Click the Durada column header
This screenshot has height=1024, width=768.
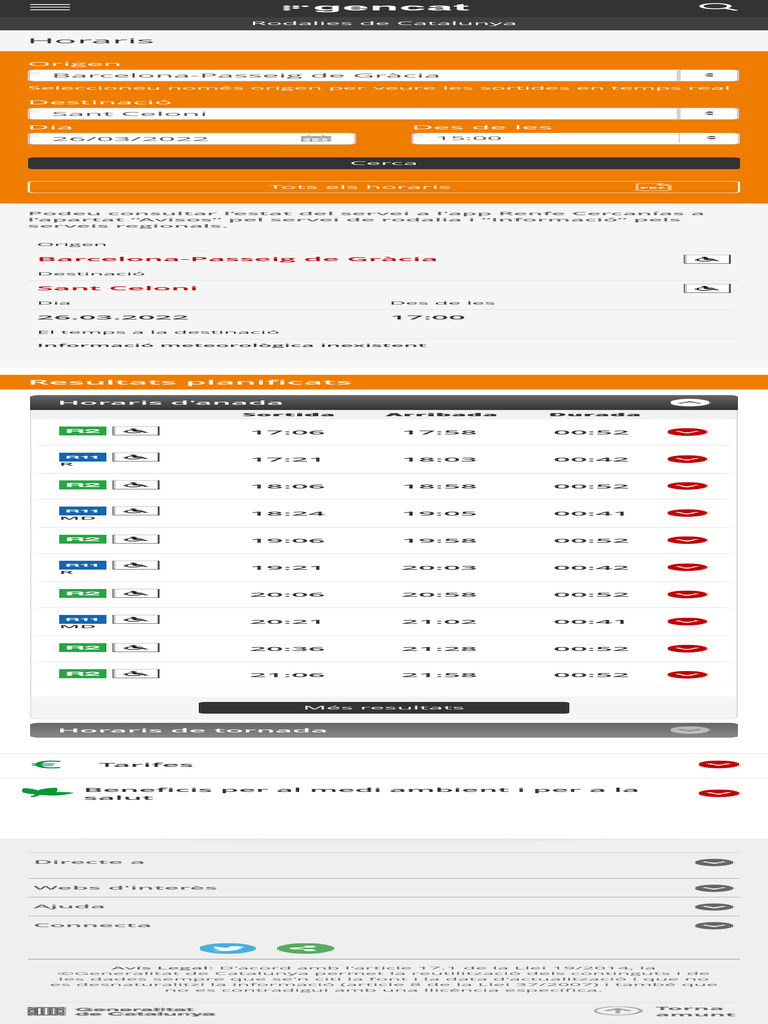coord(594,414)
